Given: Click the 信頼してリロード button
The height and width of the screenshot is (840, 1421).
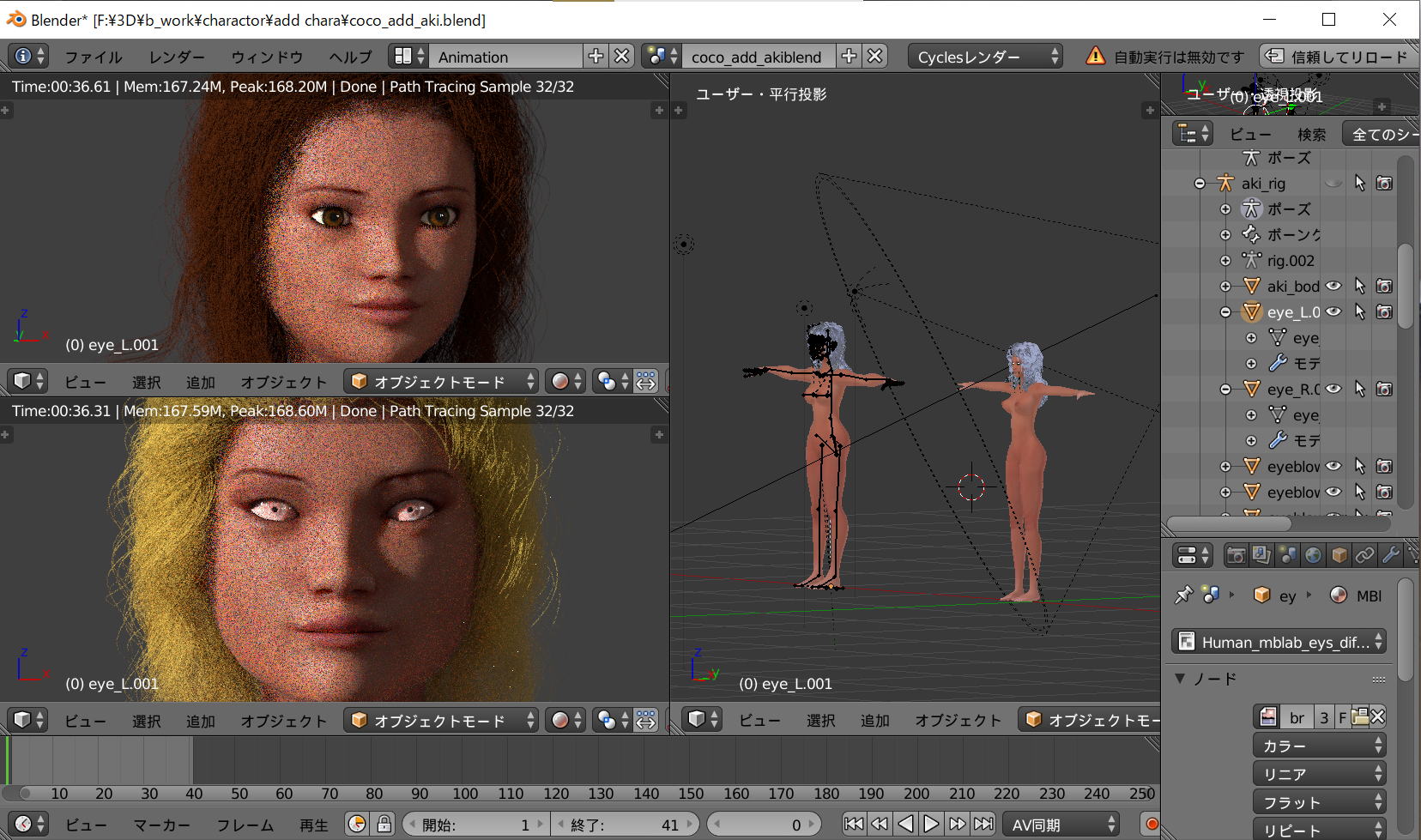Looking at the screenshot, I should pos(1339,57).
